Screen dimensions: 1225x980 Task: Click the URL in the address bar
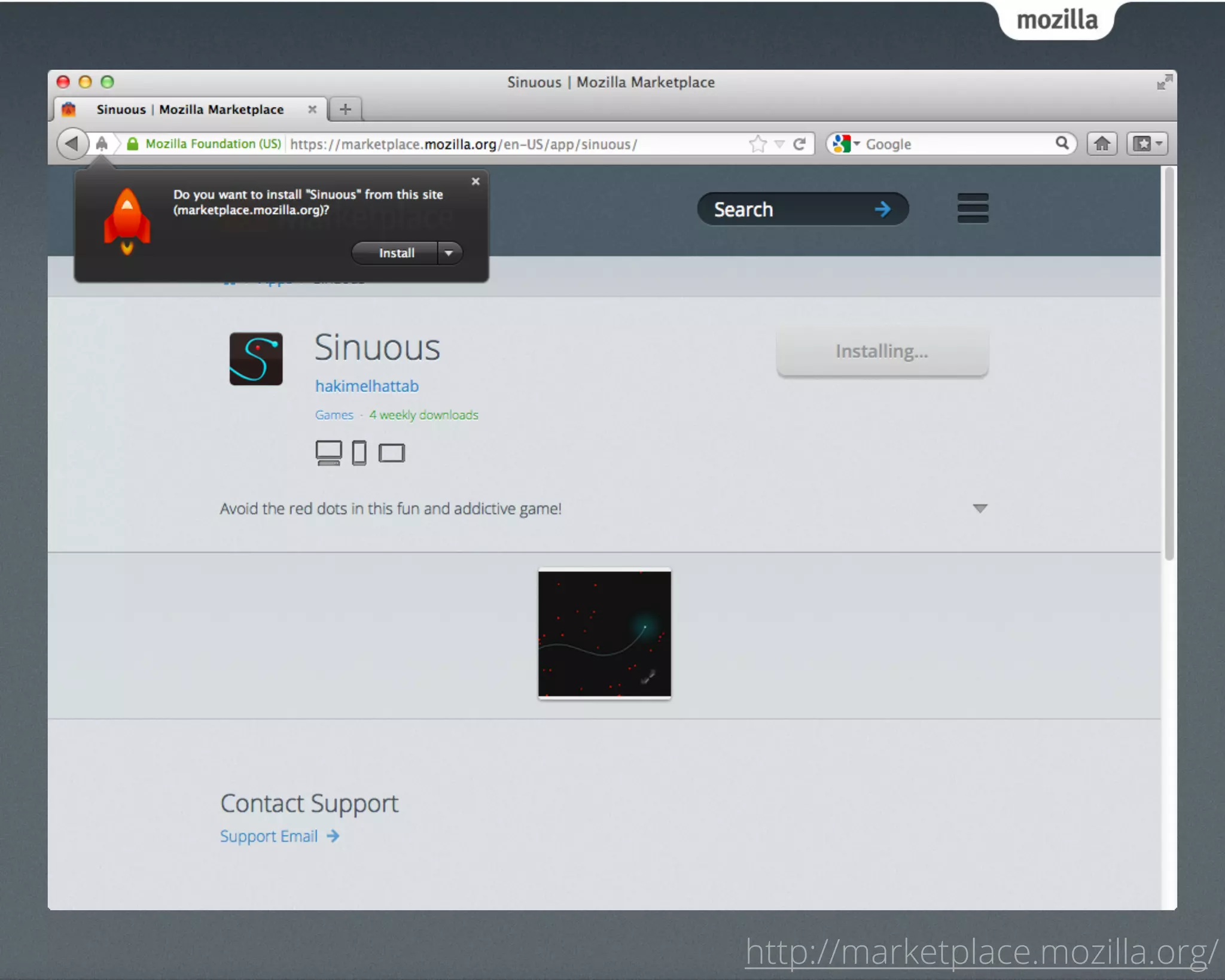(x=464, y=144)
